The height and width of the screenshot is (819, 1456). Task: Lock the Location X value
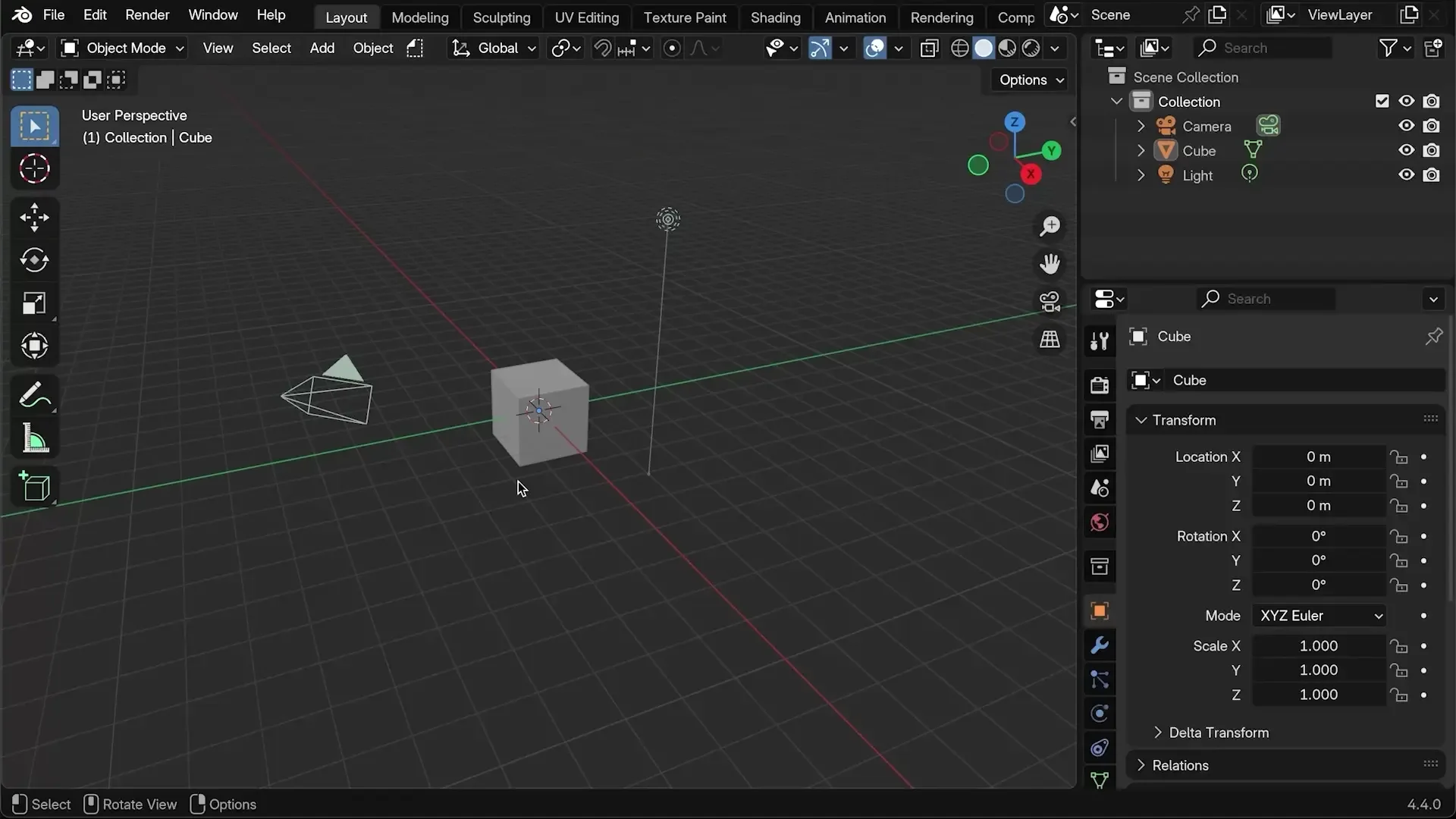[x=1399, y=457]
